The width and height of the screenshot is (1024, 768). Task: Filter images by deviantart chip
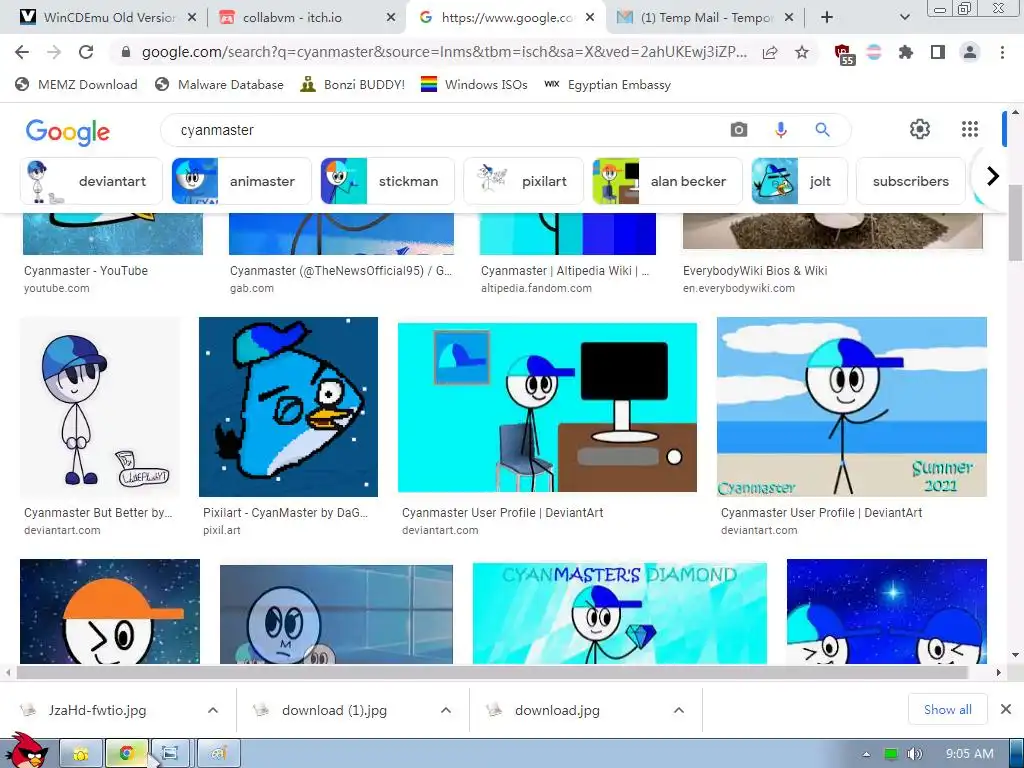pos(91,181)
